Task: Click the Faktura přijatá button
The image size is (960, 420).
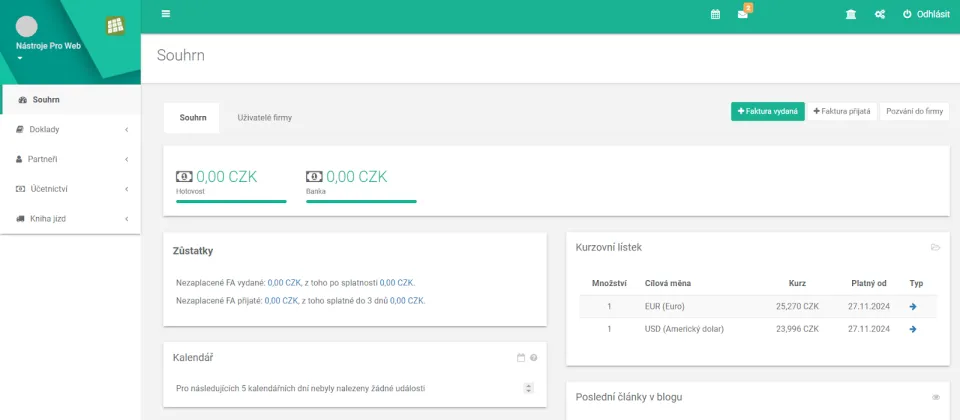Action: coord(842,111)
